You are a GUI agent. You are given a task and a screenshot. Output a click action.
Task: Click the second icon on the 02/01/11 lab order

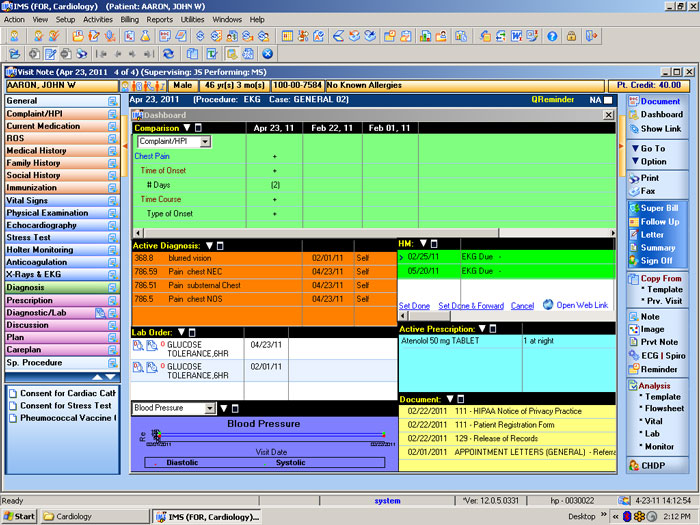pyautogui.click(x=152, y=367)
